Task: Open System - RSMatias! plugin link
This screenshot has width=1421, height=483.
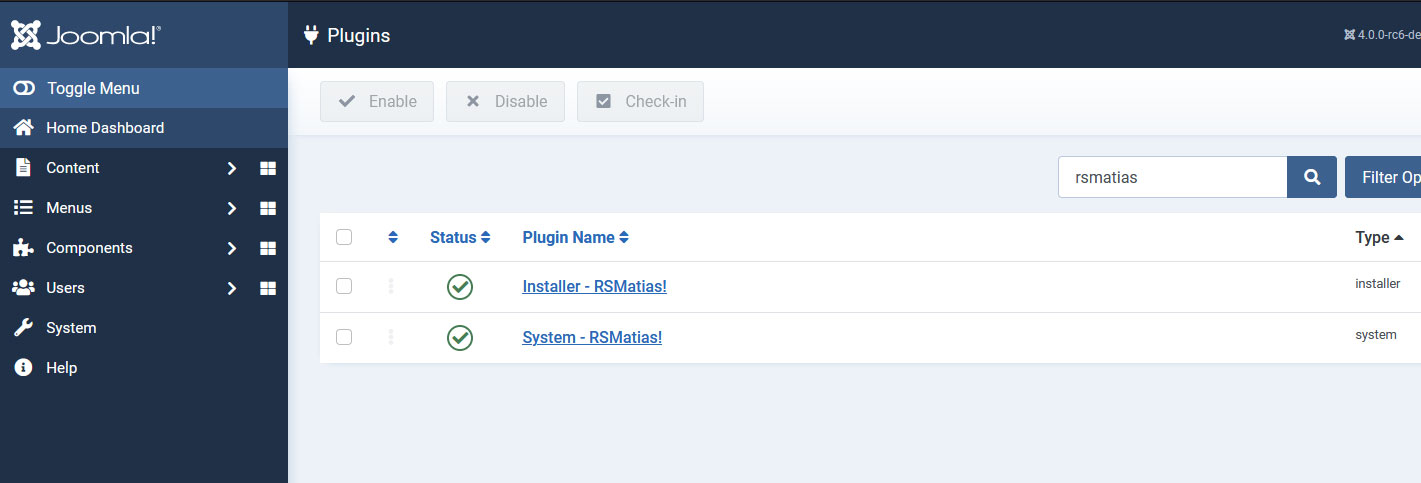Action: pos(592,337)
